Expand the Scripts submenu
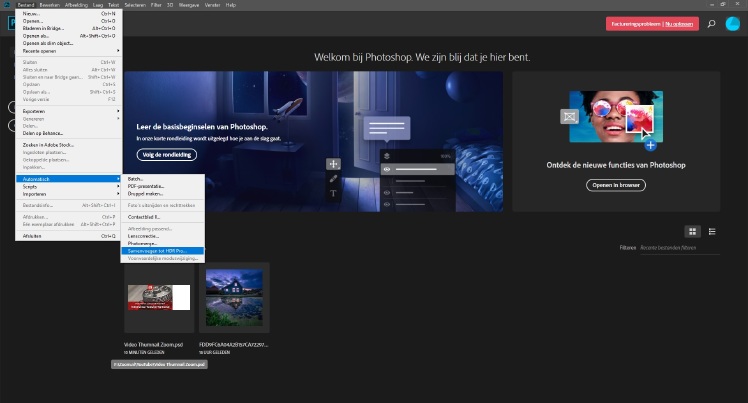This screenshot has width=748, height=403. tap(69, 186)
